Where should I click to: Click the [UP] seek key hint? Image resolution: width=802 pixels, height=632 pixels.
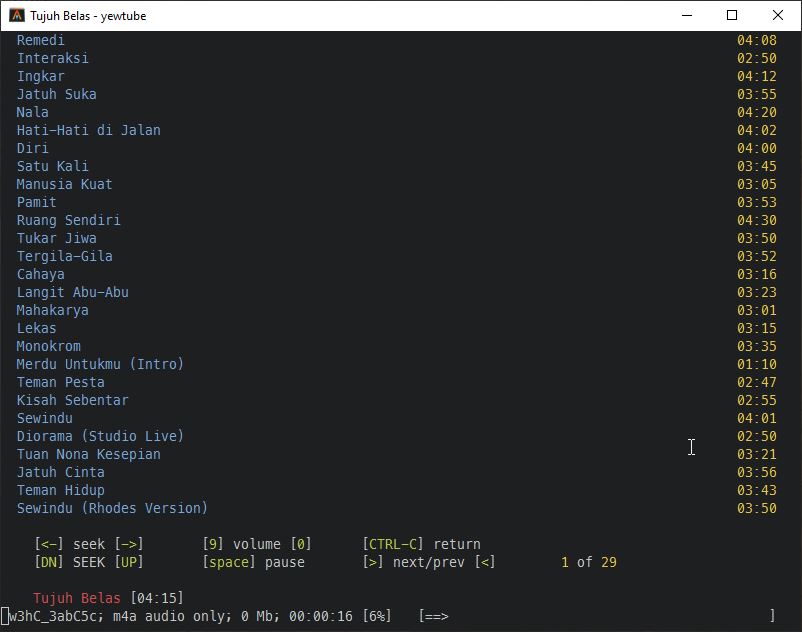[129, 562]
